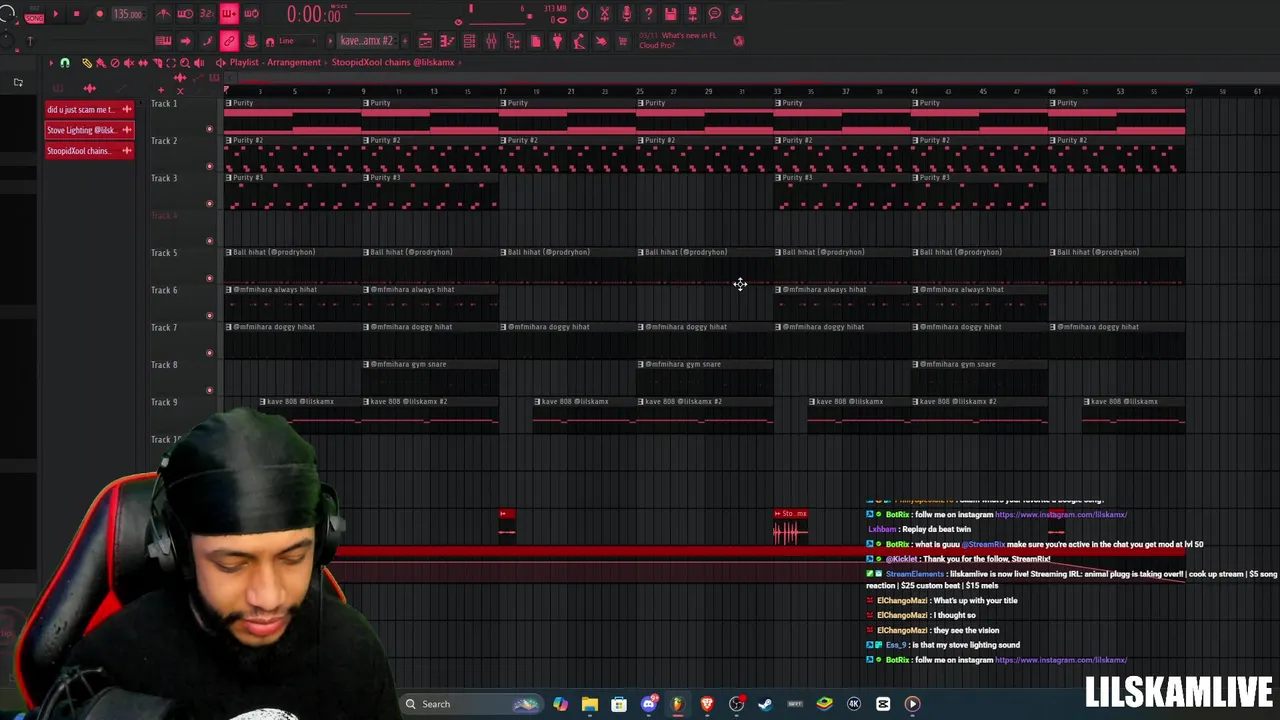This screenshot has width=1280, height=720.
Task: Open 'What's new in FL Cloud Pro' news
Action: point(678,40)
